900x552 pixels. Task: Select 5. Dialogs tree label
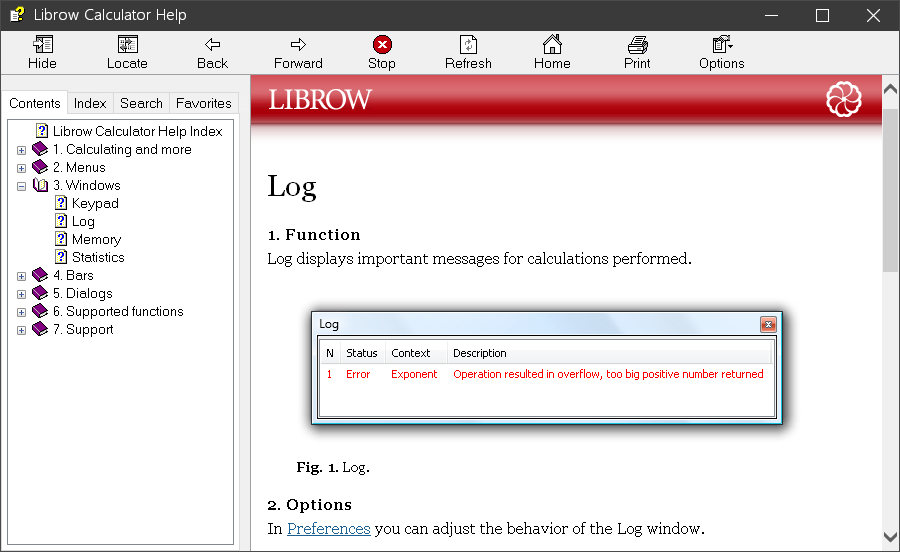(83, 293)
